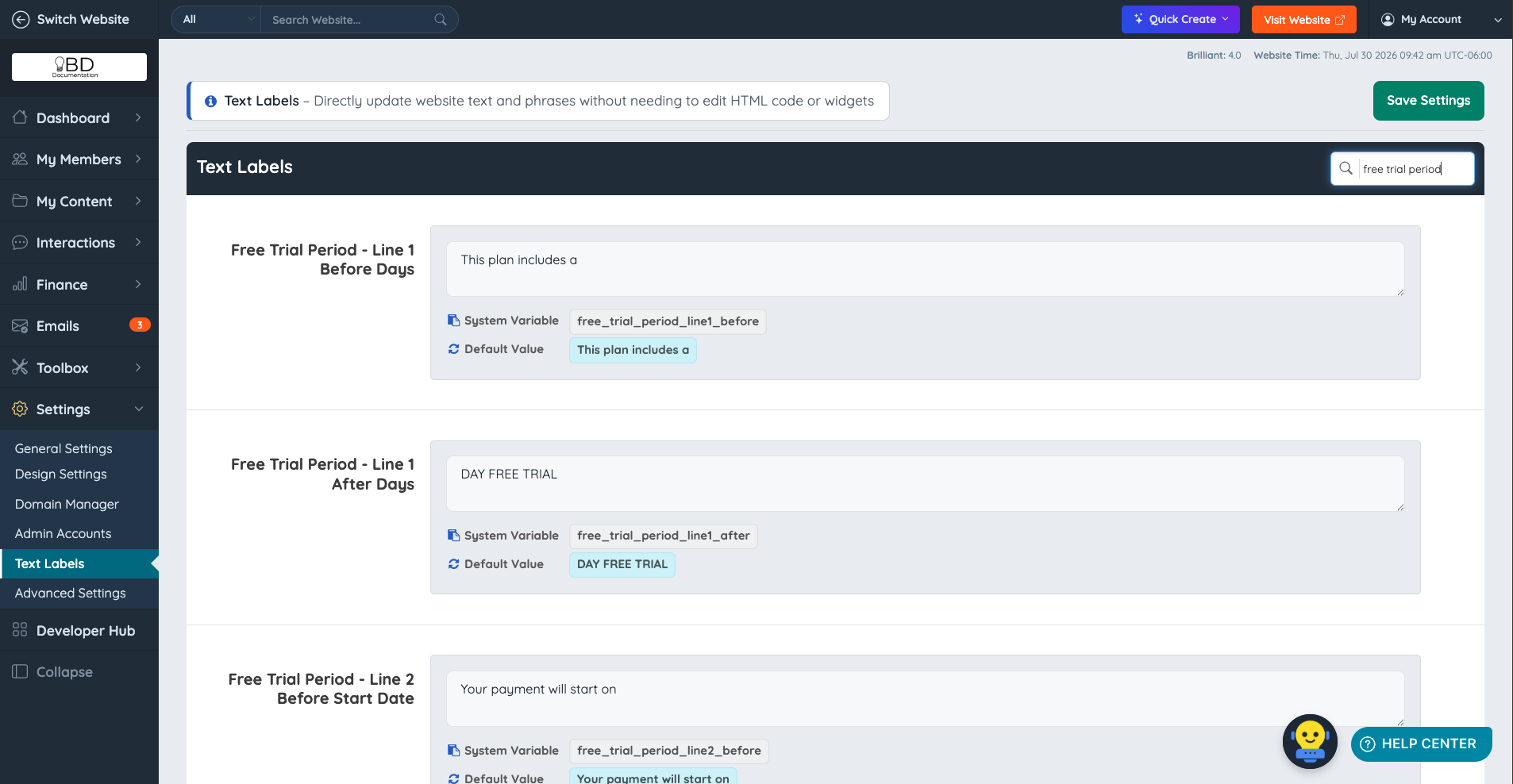This screenshot has width=1513, height=784.
Task: Open Admin Accounts submenu item
Action: [63, 533]
